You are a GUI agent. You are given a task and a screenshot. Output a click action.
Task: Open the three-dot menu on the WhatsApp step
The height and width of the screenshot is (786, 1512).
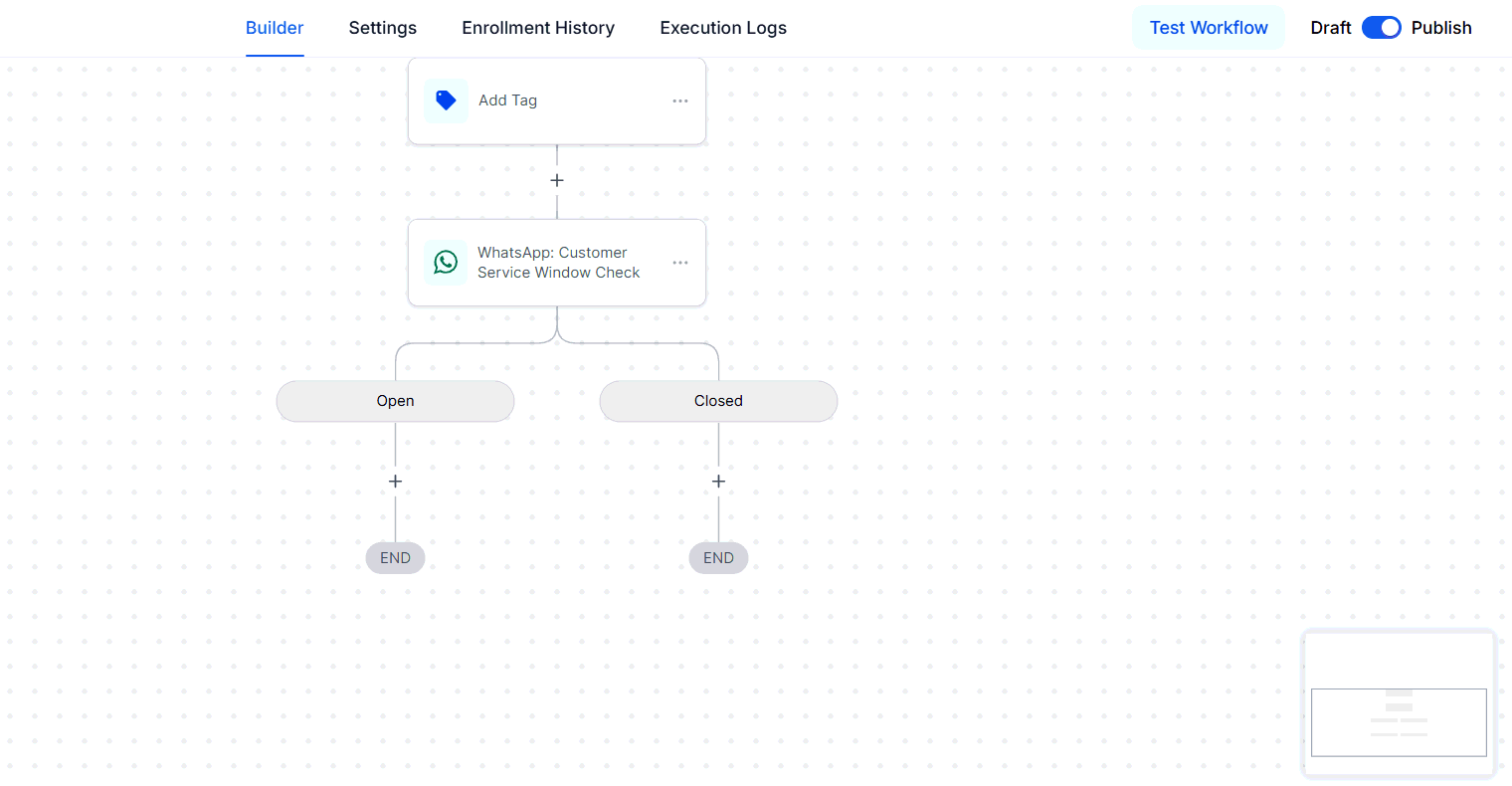tap(680, 263)
